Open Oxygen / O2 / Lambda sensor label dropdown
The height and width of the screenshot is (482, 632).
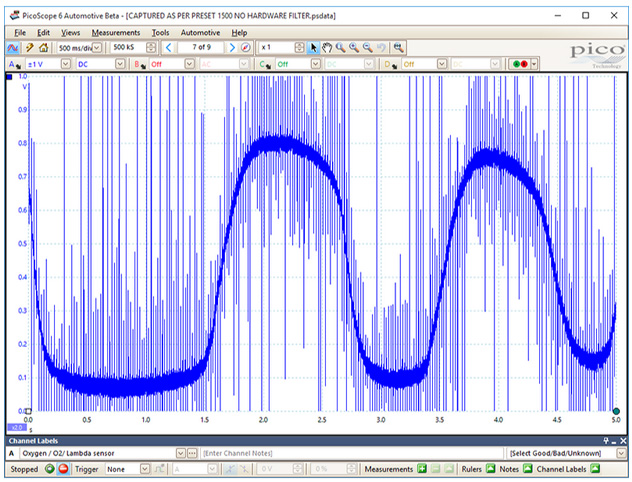pyautogui.click(x=181, y=453)
